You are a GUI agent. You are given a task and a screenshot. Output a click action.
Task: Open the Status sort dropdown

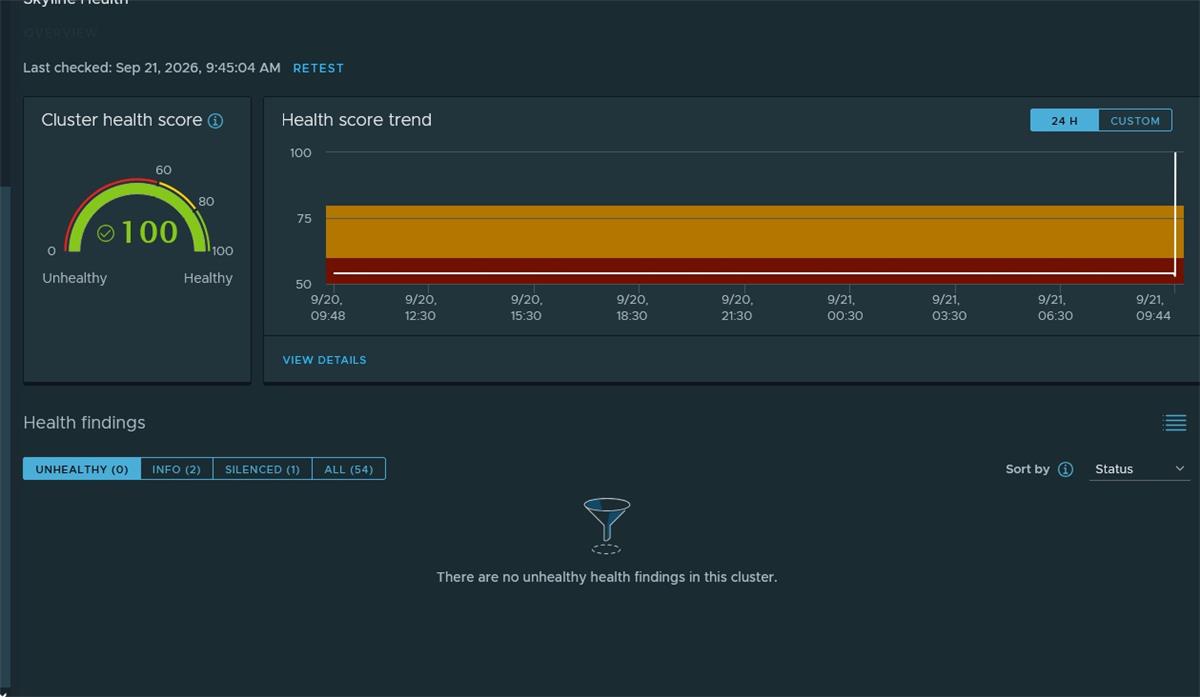pos(1139,469)
